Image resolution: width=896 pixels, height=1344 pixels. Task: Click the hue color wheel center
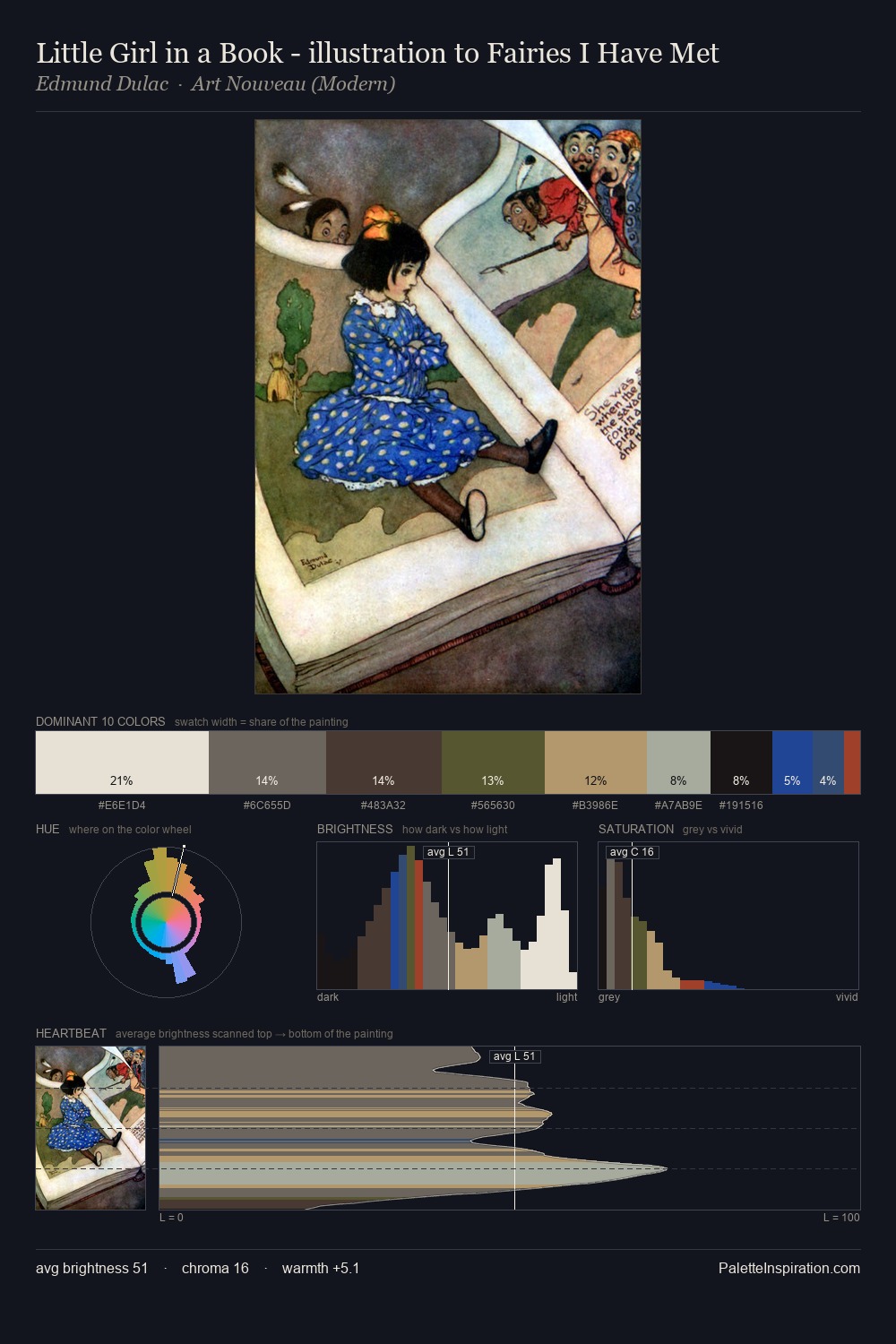click(166, 922)
